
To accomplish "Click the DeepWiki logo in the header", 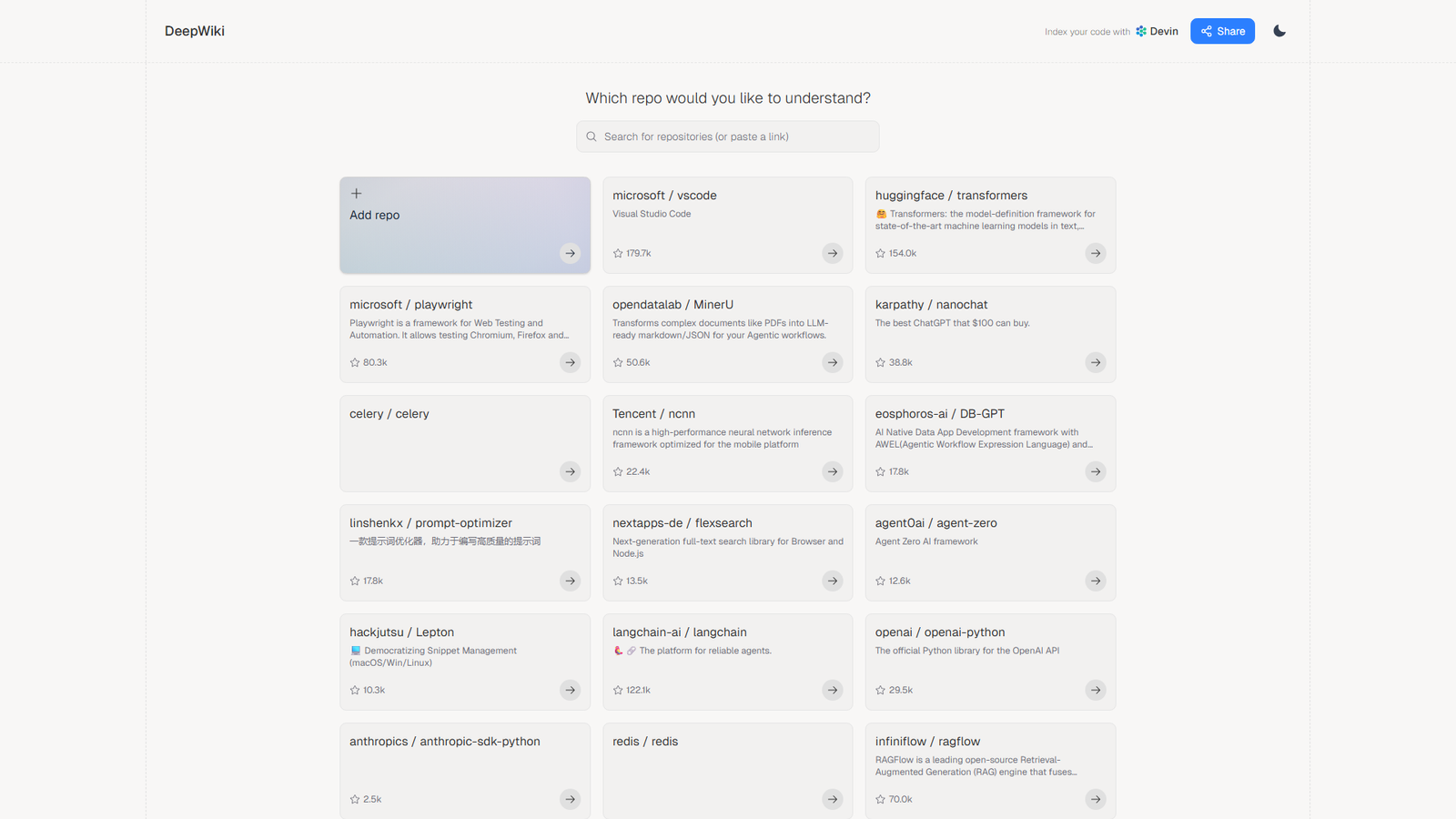I will click(x=194, y=30).
